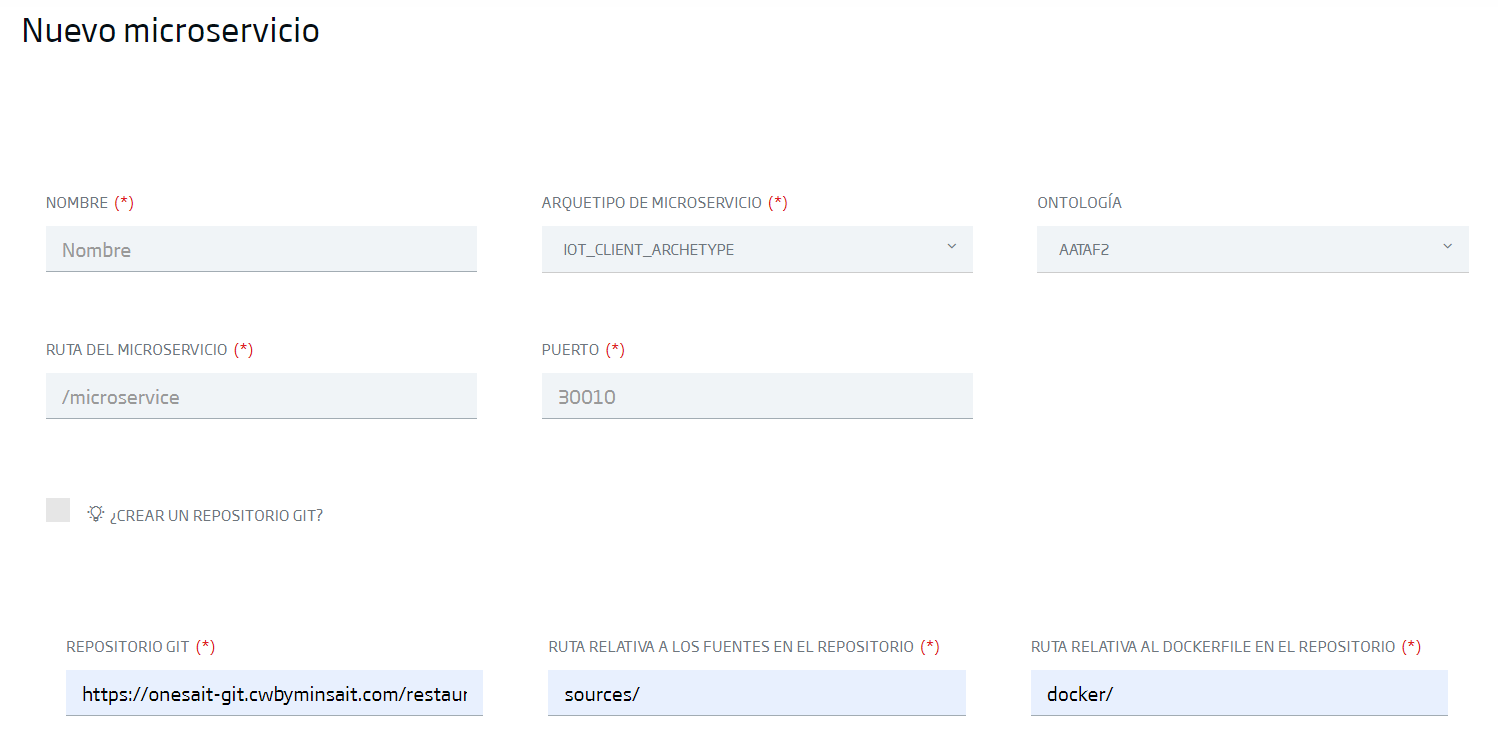Viewport: 1498px width, 751px height.
Task: Click the Nuevo microservicio heading
Action: point(169,30)
